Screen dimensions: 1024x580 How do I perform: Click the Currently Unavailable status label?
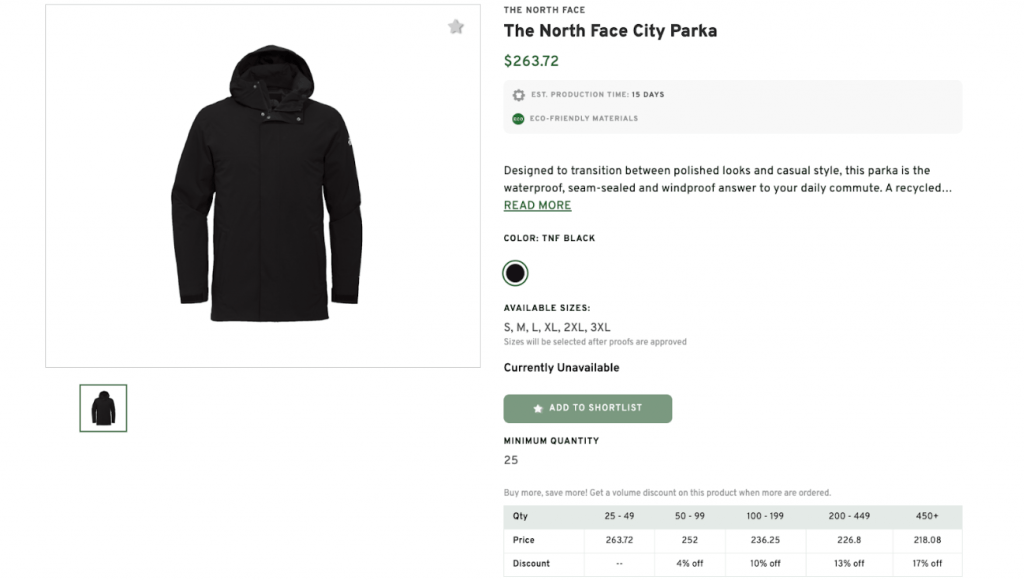(561, 367)
